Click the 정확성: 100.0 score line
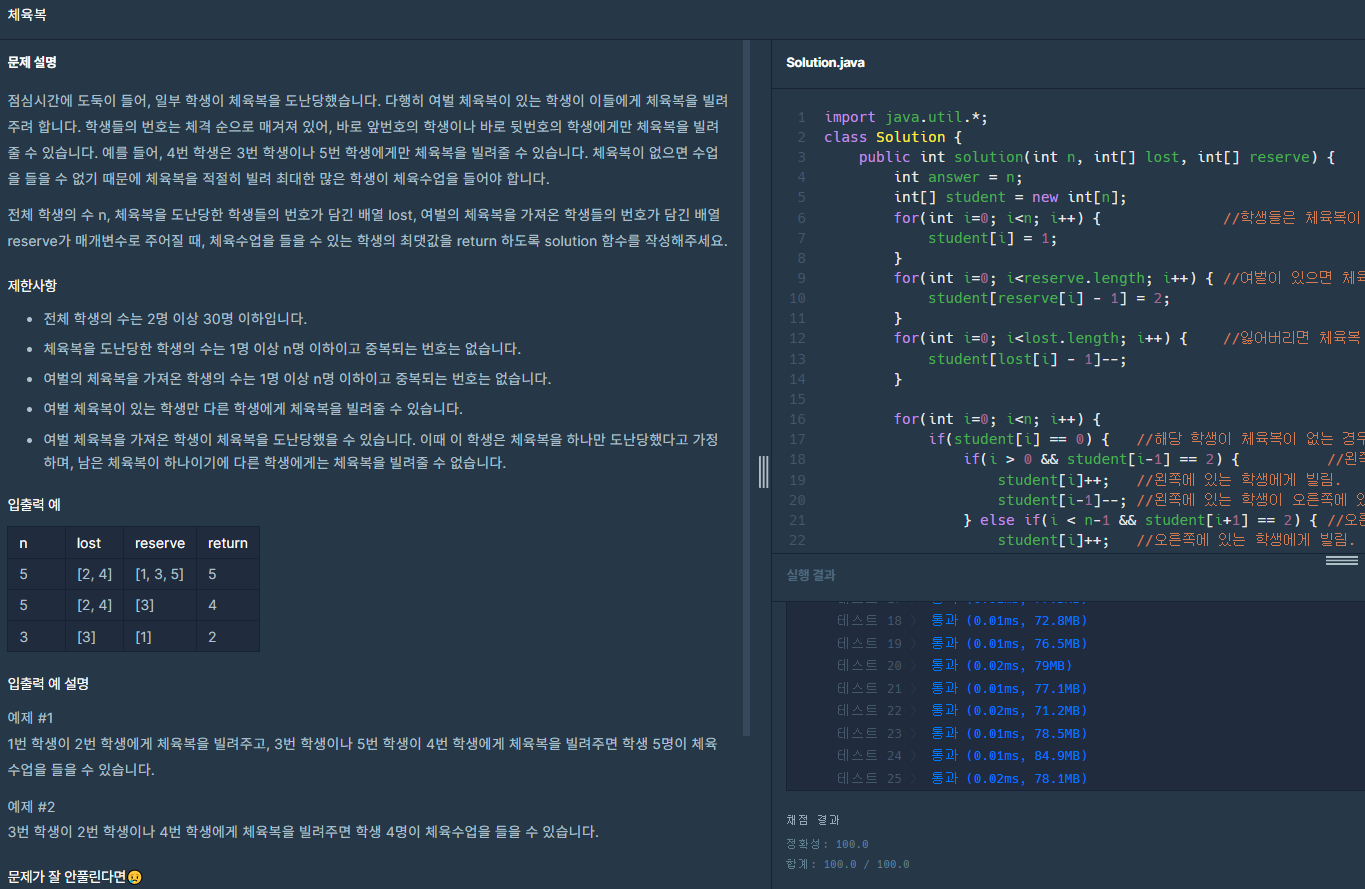The height and width of the screenshot is (889, 1365). click(x=827, y=844)
